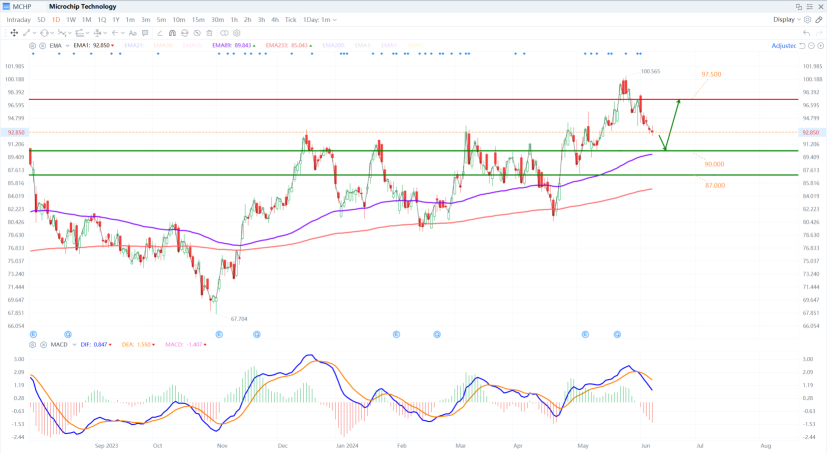Choose the circle/ellipse shape tool
This screenshot has height=454, width=827.
[44, 33]
